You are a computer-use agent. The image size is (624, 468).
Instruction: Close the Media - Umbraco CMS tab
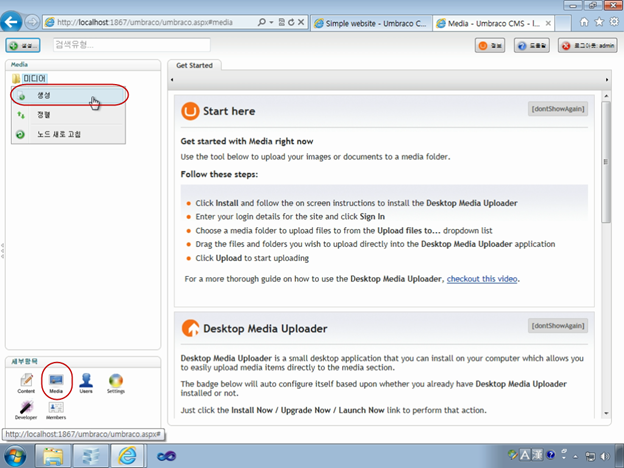click(x=548, y=23)
